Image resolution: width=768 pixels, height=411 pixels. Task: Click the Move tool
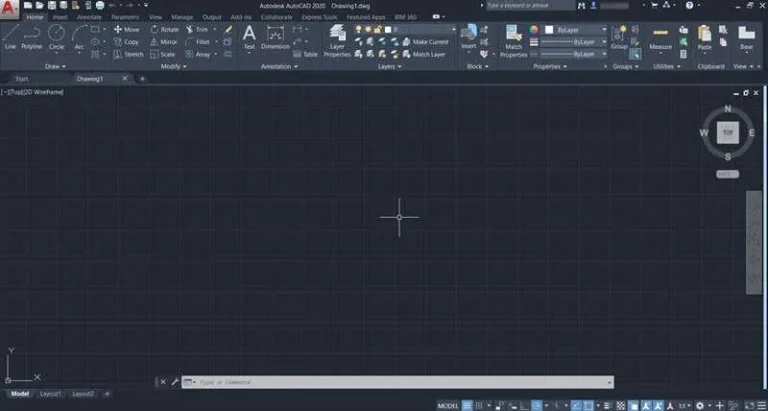pyautogui.click(x=126, y=29)
